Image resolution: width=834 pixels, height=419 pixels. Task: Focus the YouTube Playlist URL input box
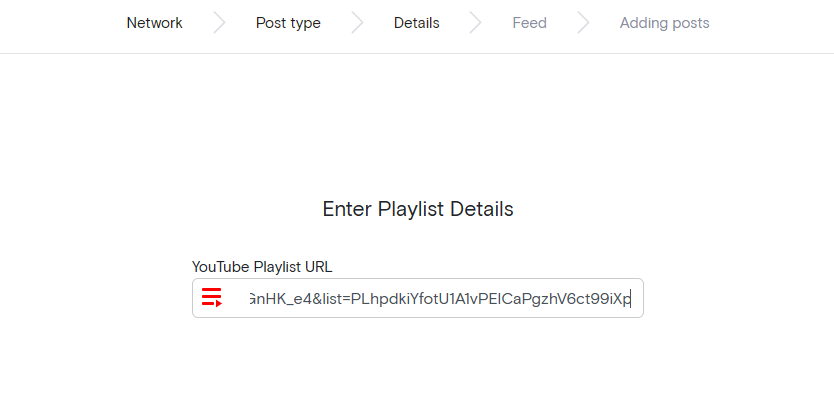pyautogui.click(x=440, y=298)
